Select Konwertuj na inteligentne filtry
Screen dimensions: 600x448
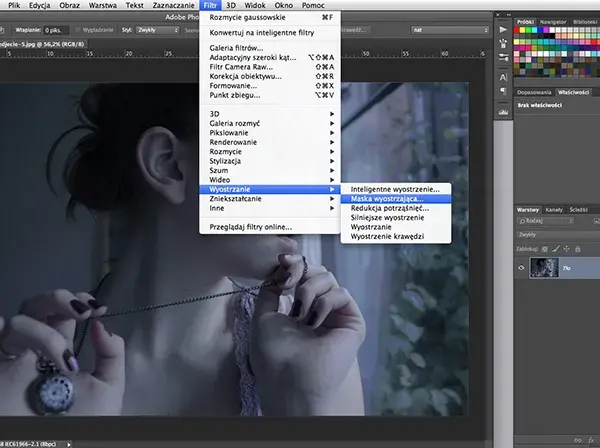(x=270, y=33)
